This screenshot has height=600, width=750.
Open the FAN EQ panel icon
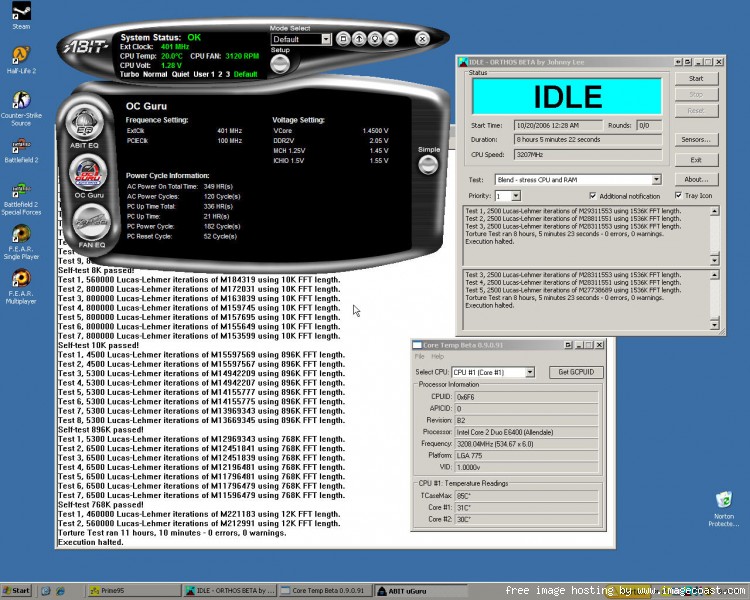click(91, 222)
